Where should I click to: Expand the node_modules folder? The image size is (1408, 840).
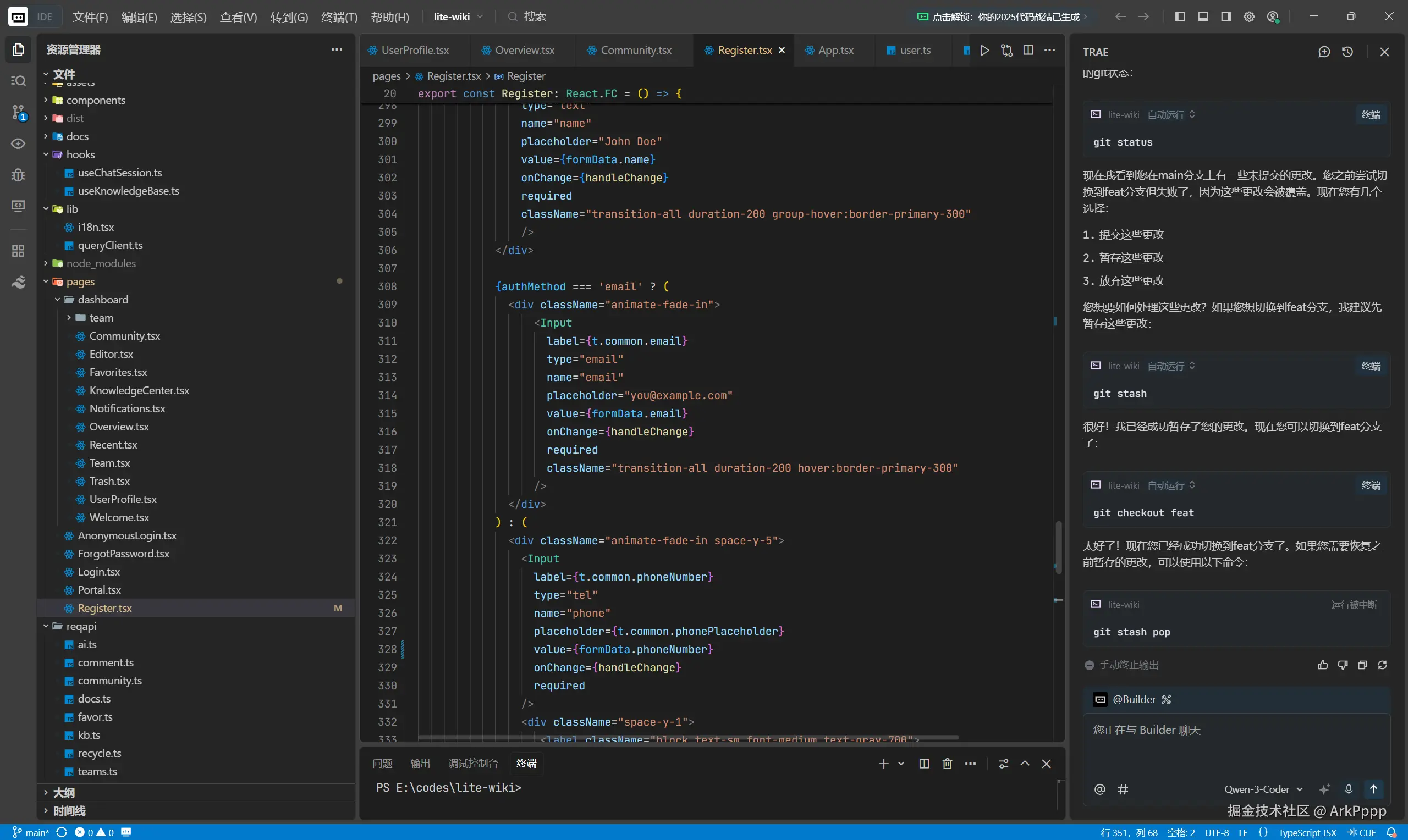pyautogui.click(x=101, y=263)
